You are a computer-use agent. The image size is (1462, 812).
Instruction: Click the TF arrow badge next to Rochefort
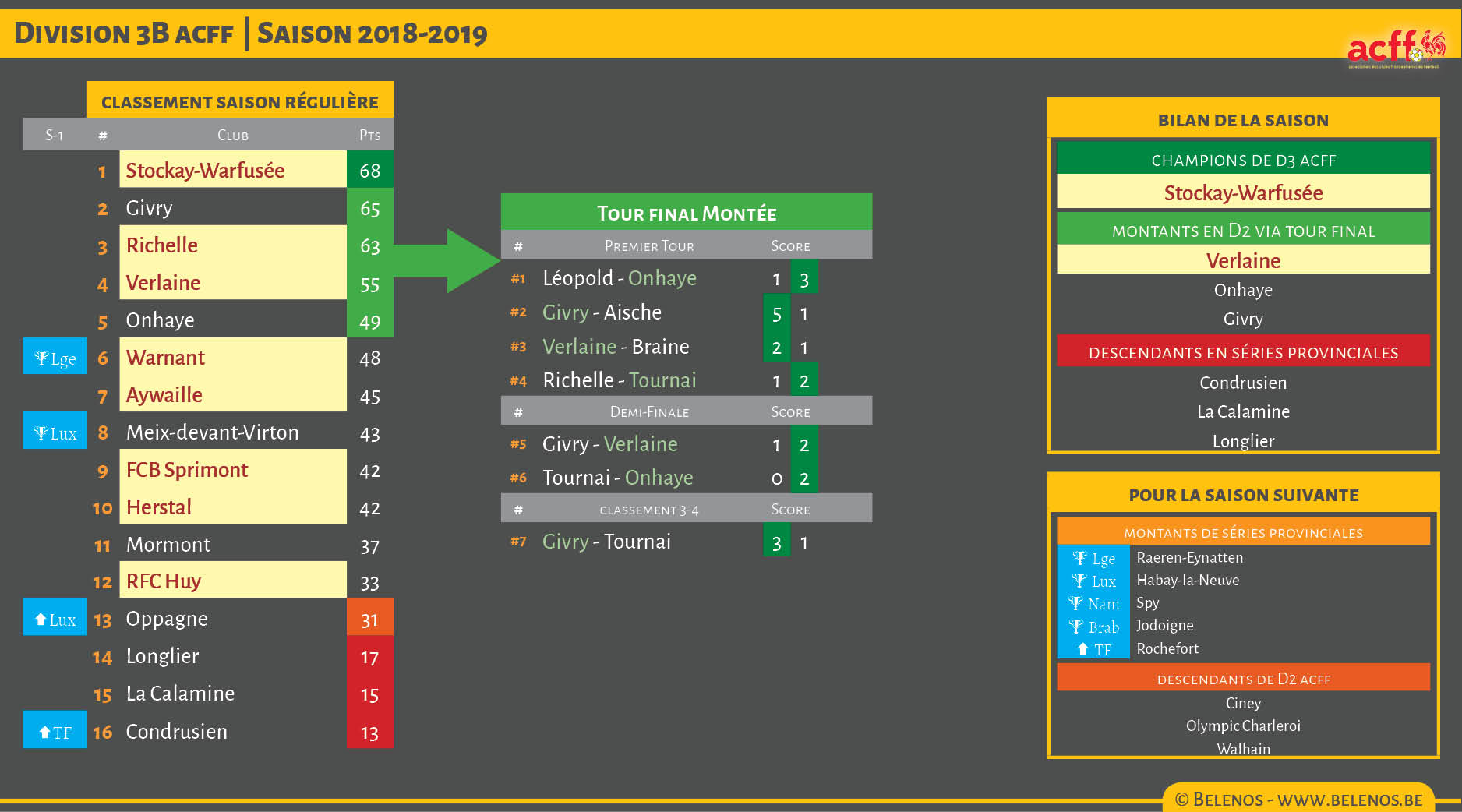tap(1093, 649)
